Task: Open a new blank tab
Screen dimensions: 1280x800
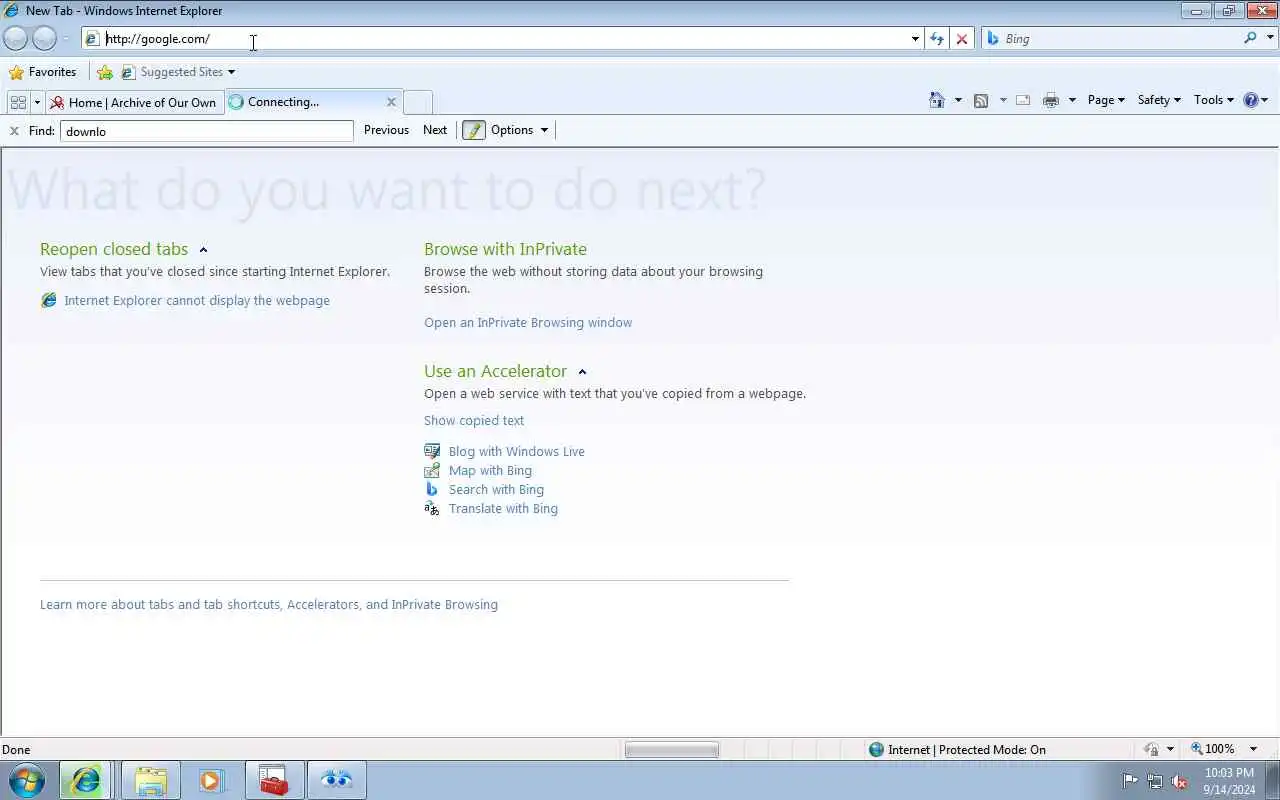Action: tap(418, 102)
